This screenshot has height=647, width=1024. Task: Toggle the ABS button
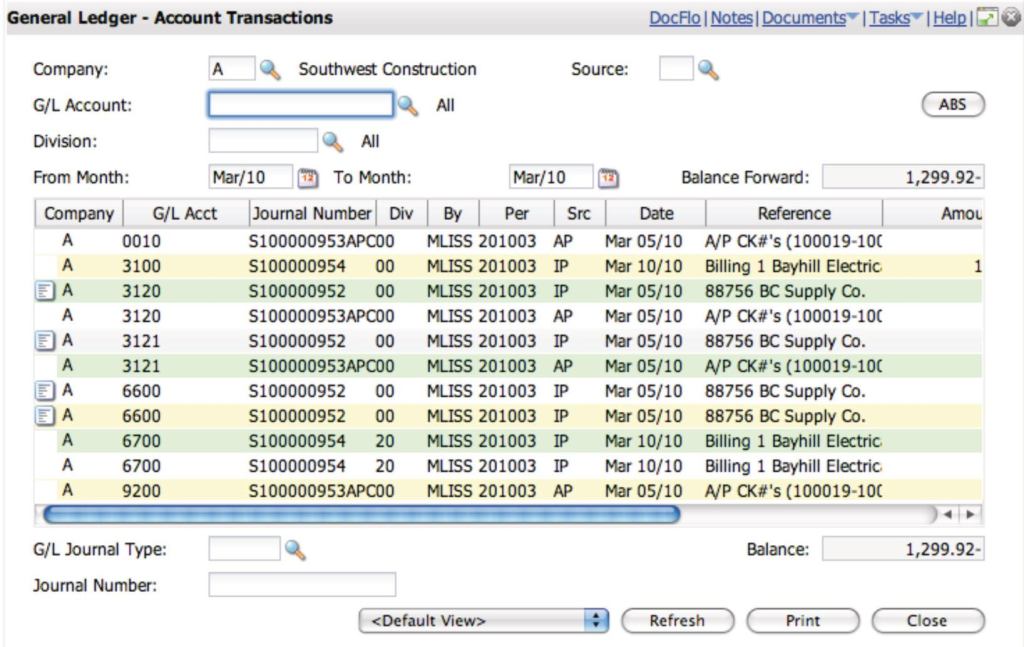pyautogui.click(x=951, y=104)
